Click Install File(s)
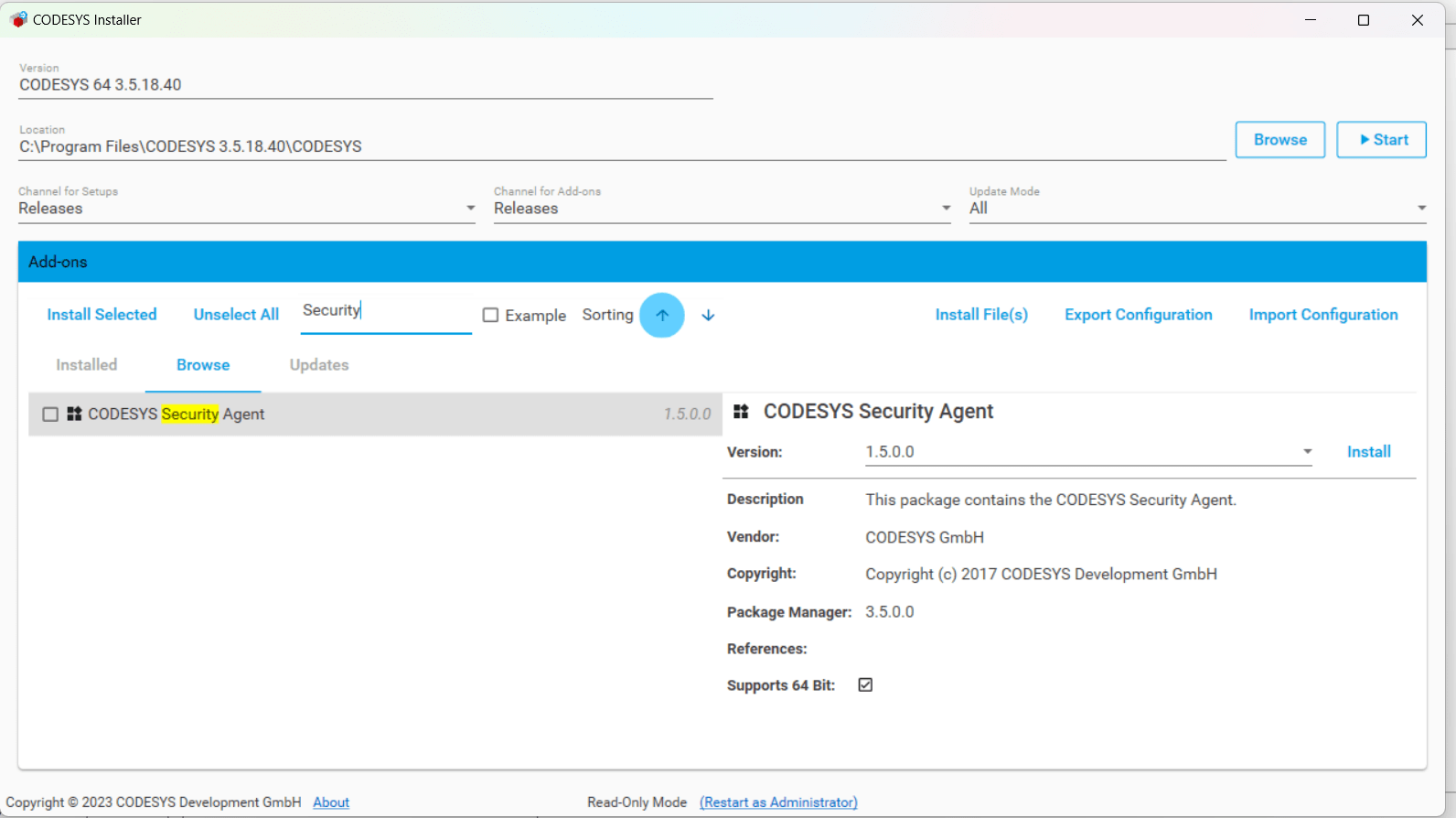The image size is (1456, 818). [981, 315]
